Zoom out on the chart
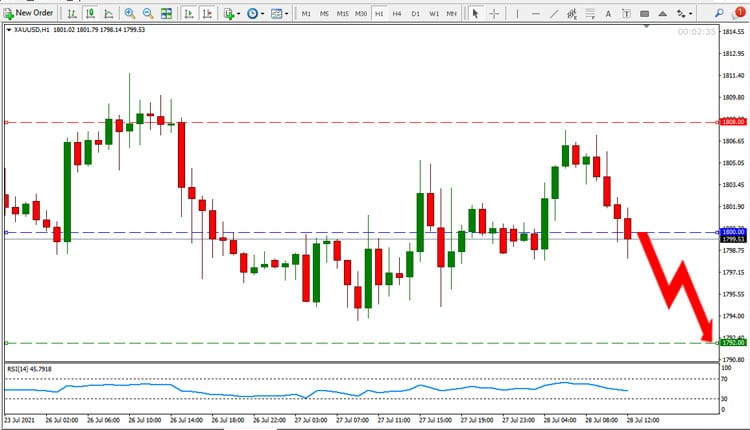 click(x=148, y=13)
